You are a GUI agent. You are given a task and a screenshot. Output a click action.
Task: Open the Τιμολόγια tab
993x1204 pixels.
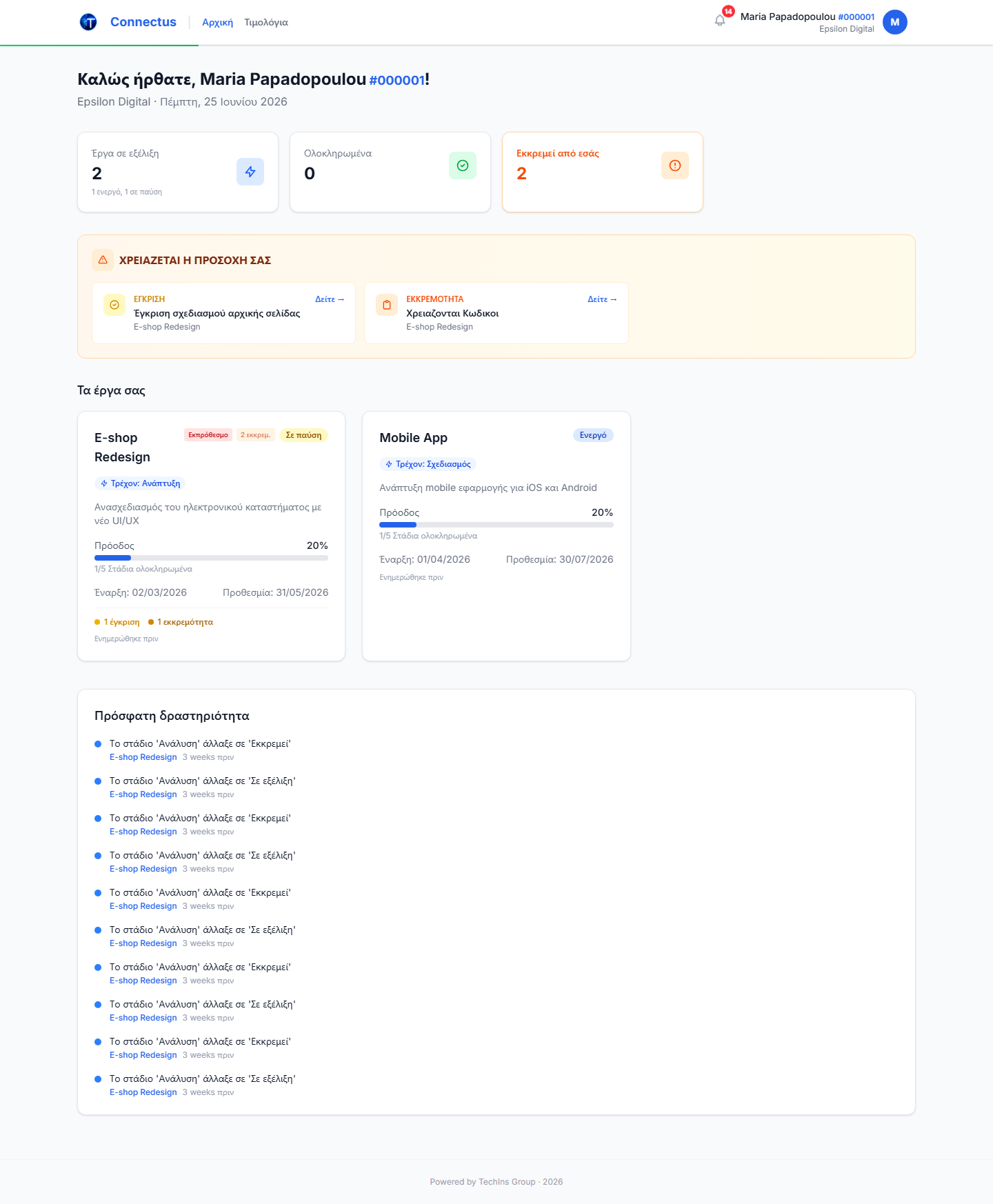266,23
